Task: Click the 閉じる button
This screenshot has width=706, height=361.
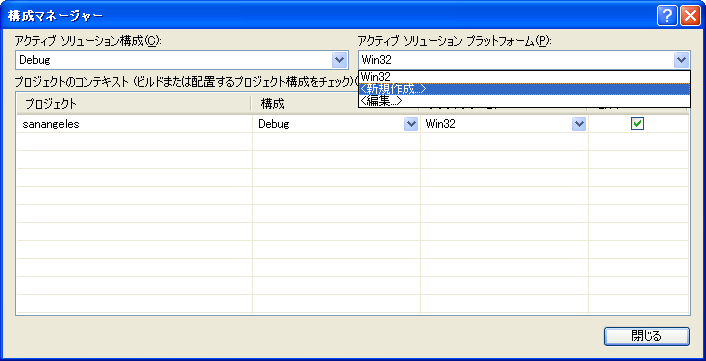Action: [647, 336]
